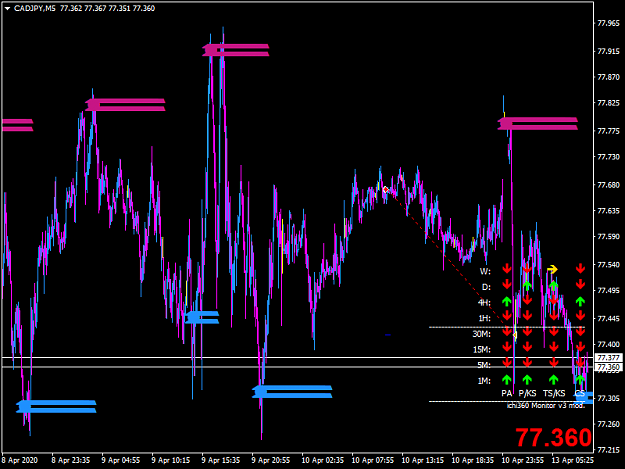Select the red diamond trendline anchor point
The height and width of the screenshot is (469, 625).
385,190
